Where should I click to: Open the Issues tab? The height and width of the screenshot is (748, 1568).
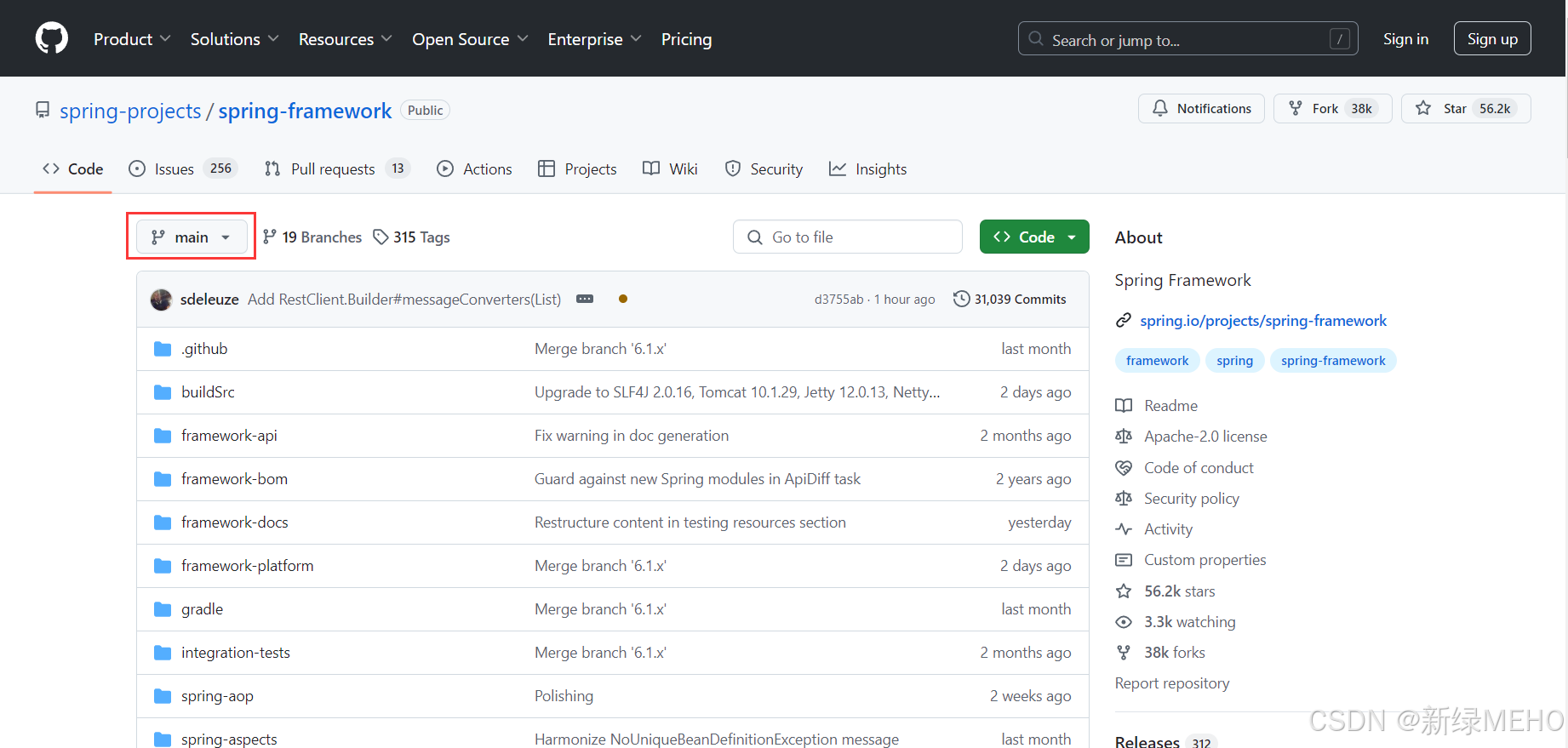[182, 169]
